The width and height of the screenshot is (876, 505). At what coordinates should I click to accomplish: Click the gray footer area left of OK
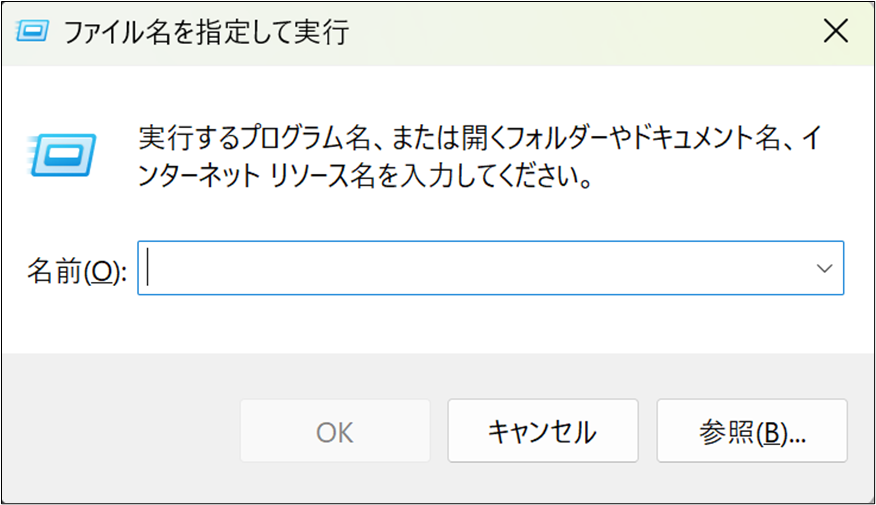tap(120, 432)
